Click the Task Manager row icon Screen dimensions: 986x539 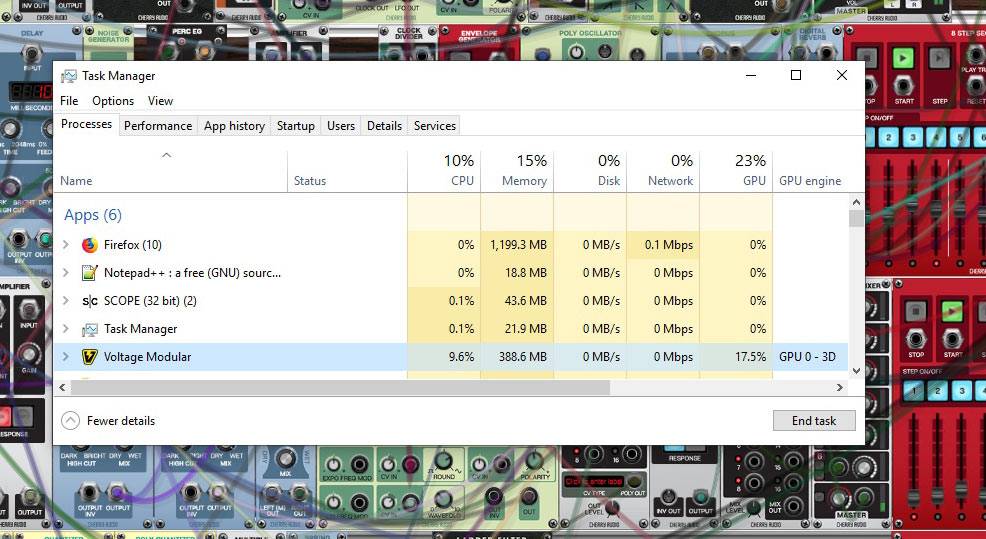(x=90, y=329)
